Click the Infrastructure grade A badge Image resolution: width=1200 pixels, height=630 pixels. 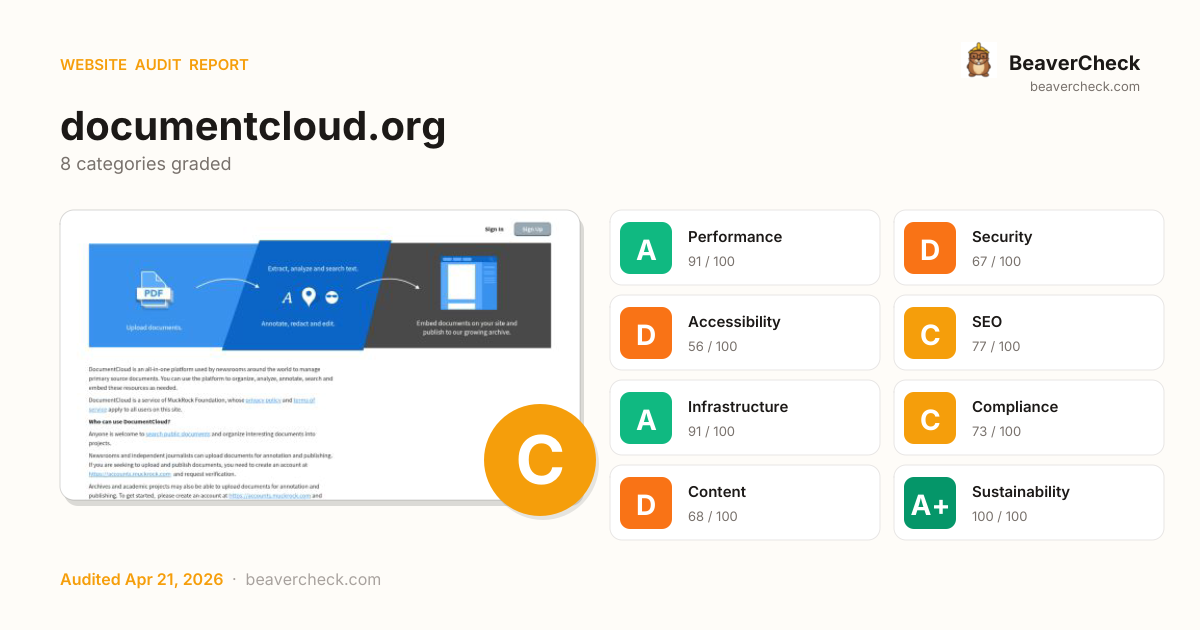point(646,418)
